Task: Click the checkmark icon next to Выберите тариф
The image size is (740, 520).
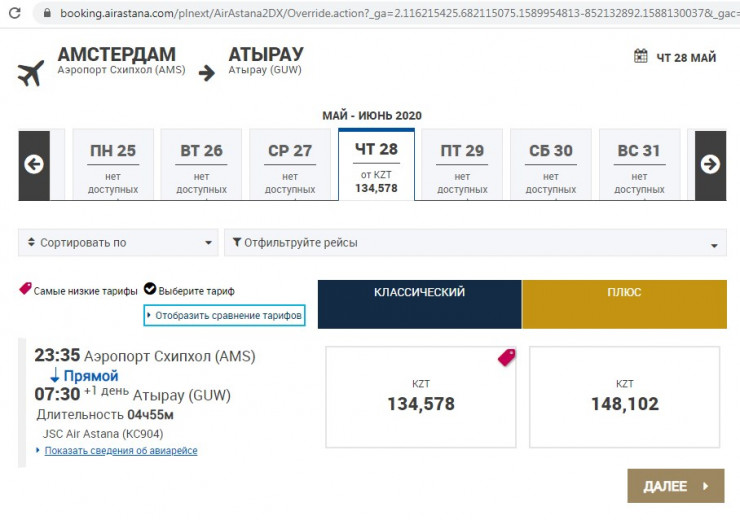Action: click(150, 290)
